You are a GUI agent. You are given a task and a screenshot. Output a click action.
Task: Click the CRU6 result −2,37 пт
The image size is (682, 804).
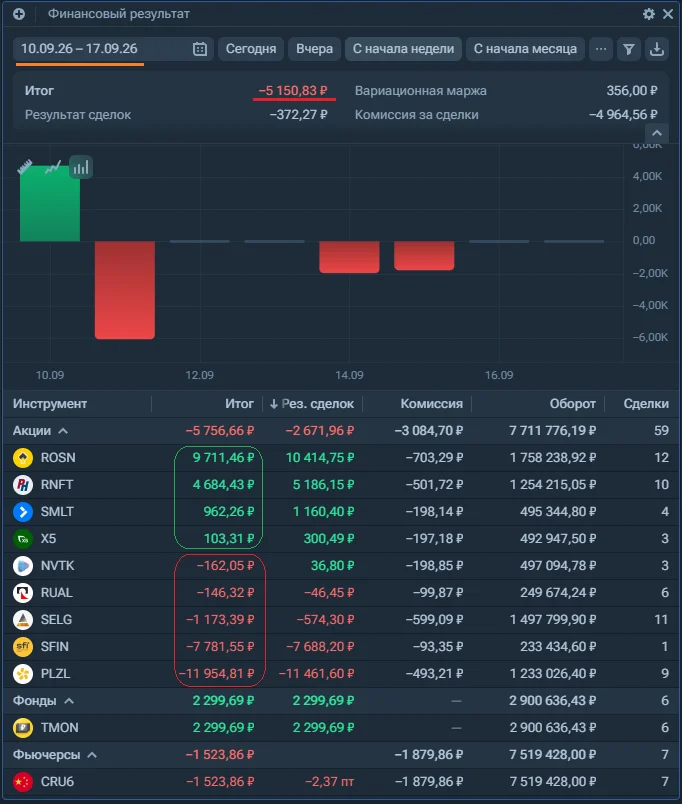pyautogui.click(x=329, y=781)
